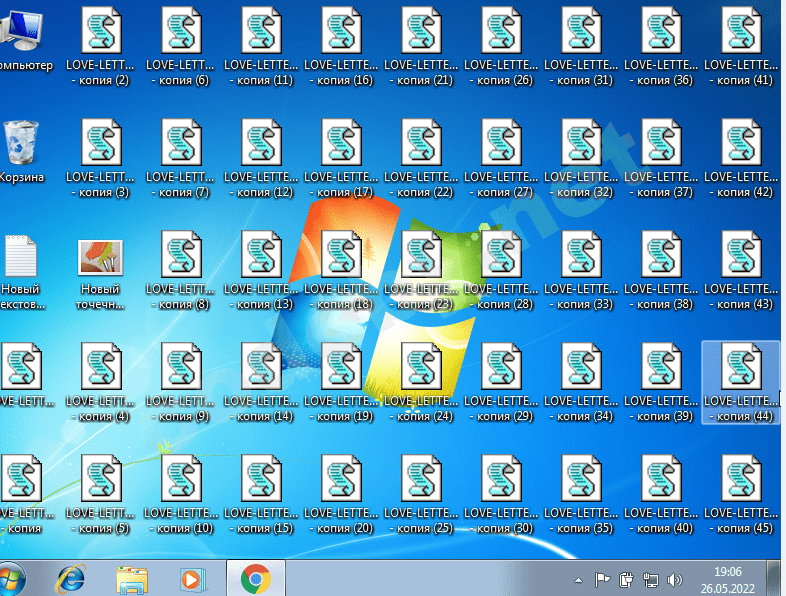Select LOVE-LETTER копия (45) file icon
The image size is (786, 596).
(x=741, y=479)
